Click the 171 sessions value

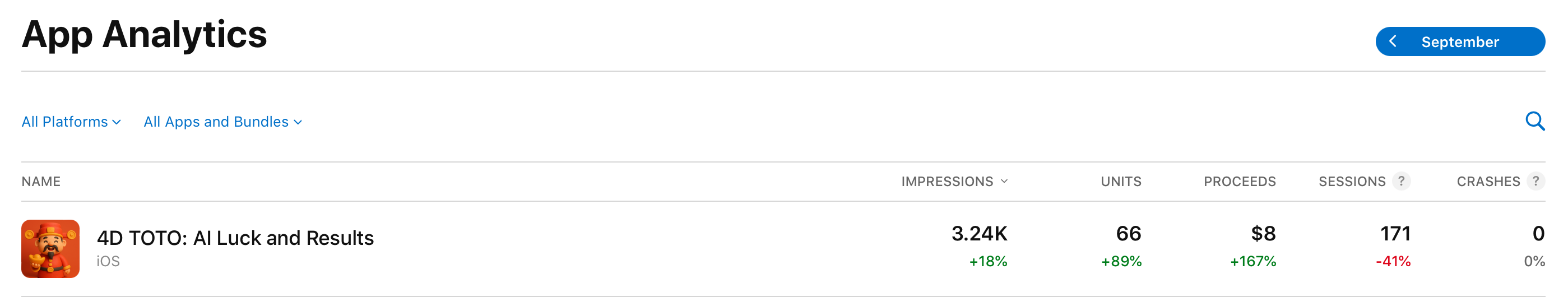click(x=1394, y=234)
